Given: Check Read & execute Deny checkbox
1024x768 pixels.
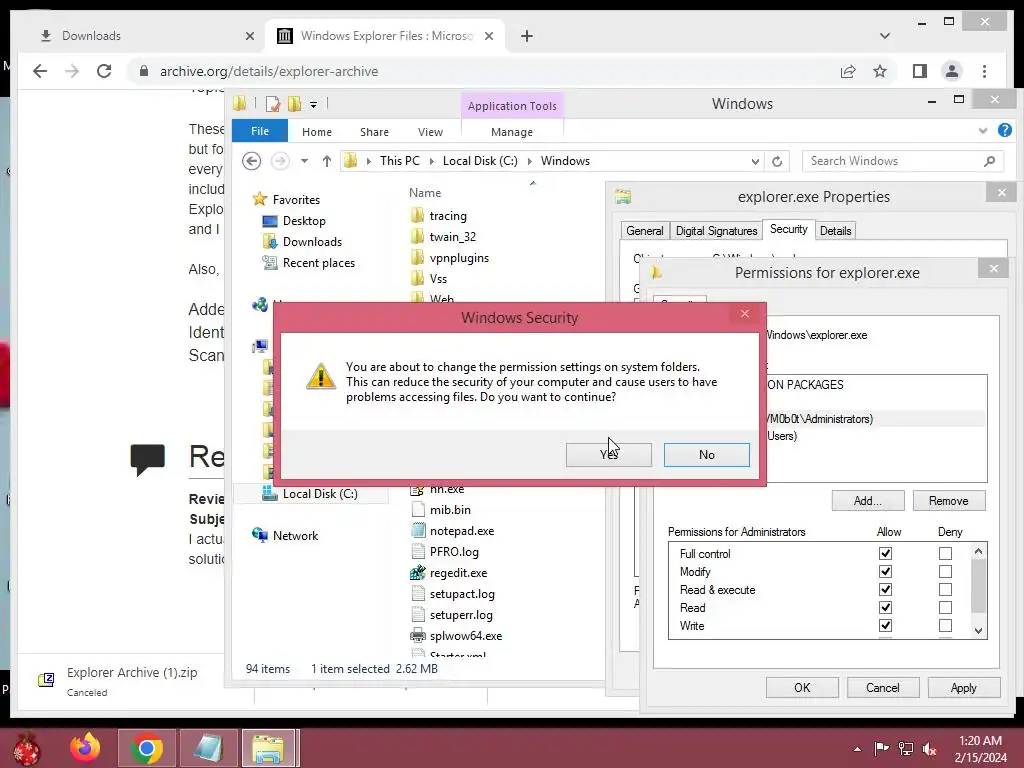Looking at the screenshot, I should (945, 590).
